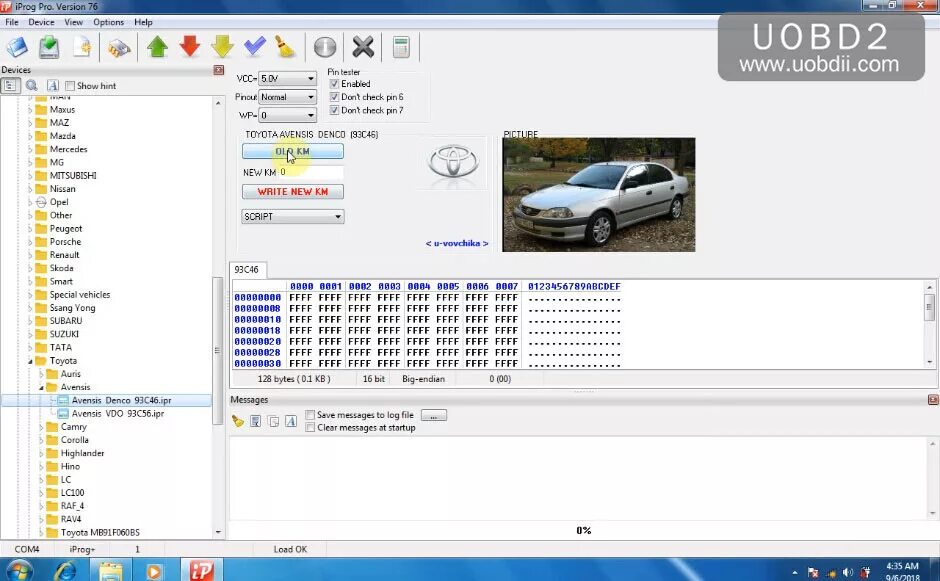The image size is (940, 581).
Task: Open the Pinout Normal dropdown
Action: click(x=287, y=97)
